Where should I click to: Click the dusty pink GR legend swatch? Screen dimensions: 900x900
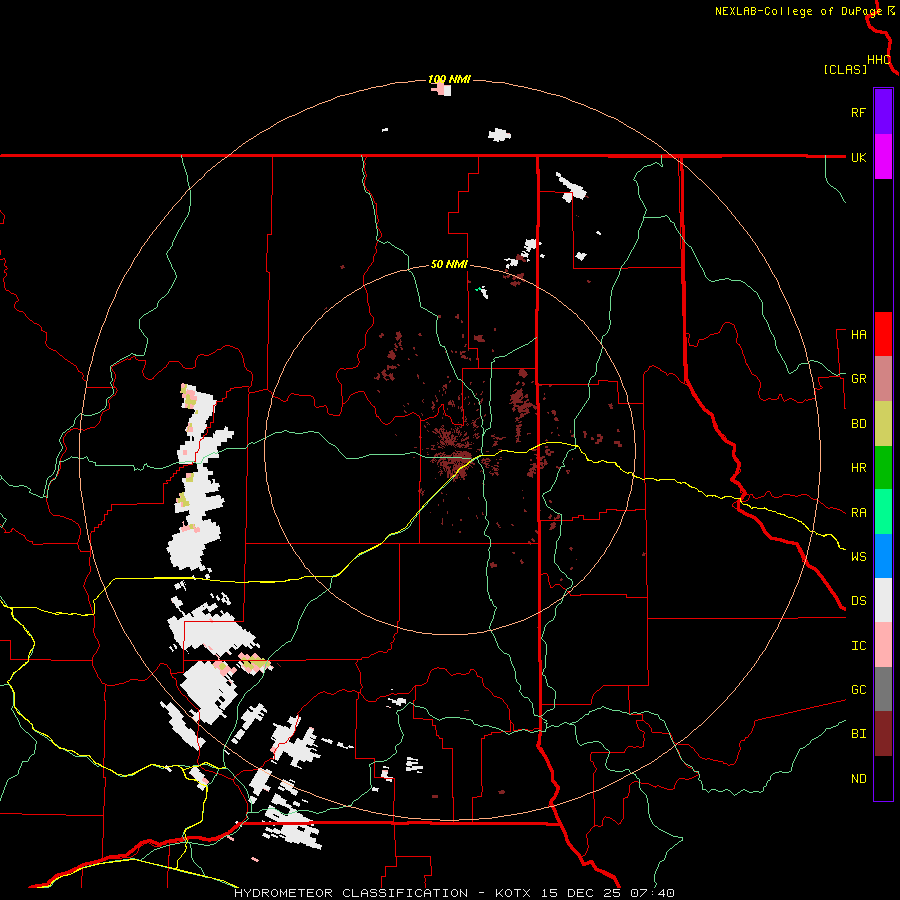pyautogui.click(x=883, y=379)
